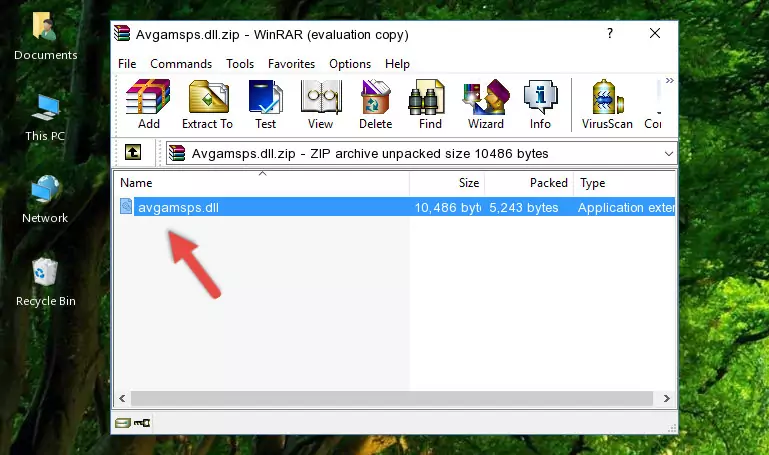The image size is (769, 455).
Task: Select the Documents desktop icon
Action: coord(45,37)
